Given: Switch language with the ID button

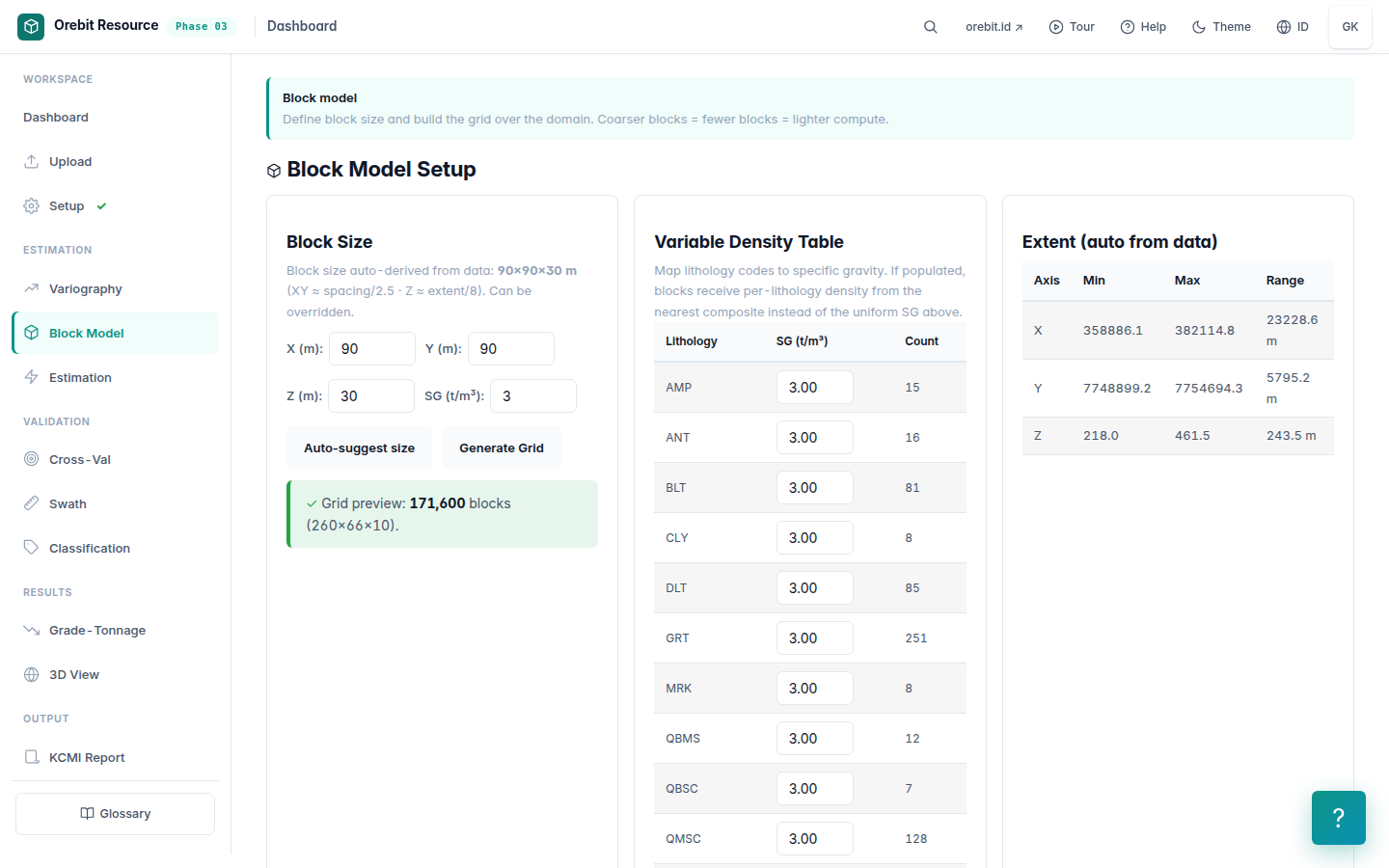Looking at the screenshot, I should (1293, 27).
